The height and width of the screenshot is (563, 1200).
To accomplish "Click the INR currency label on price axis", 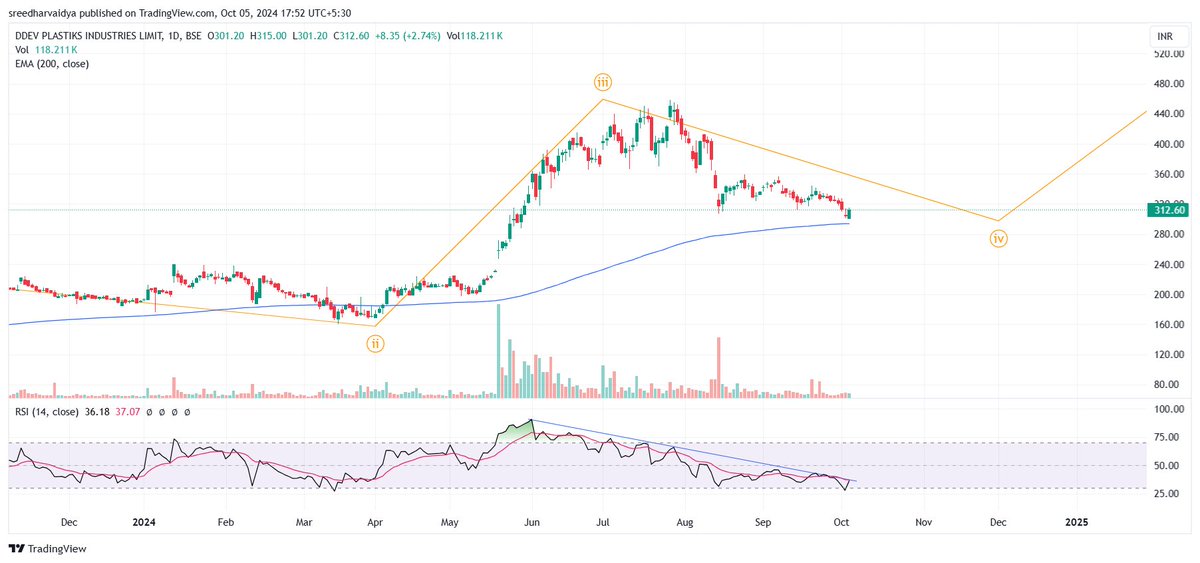I will point(1164,37).
